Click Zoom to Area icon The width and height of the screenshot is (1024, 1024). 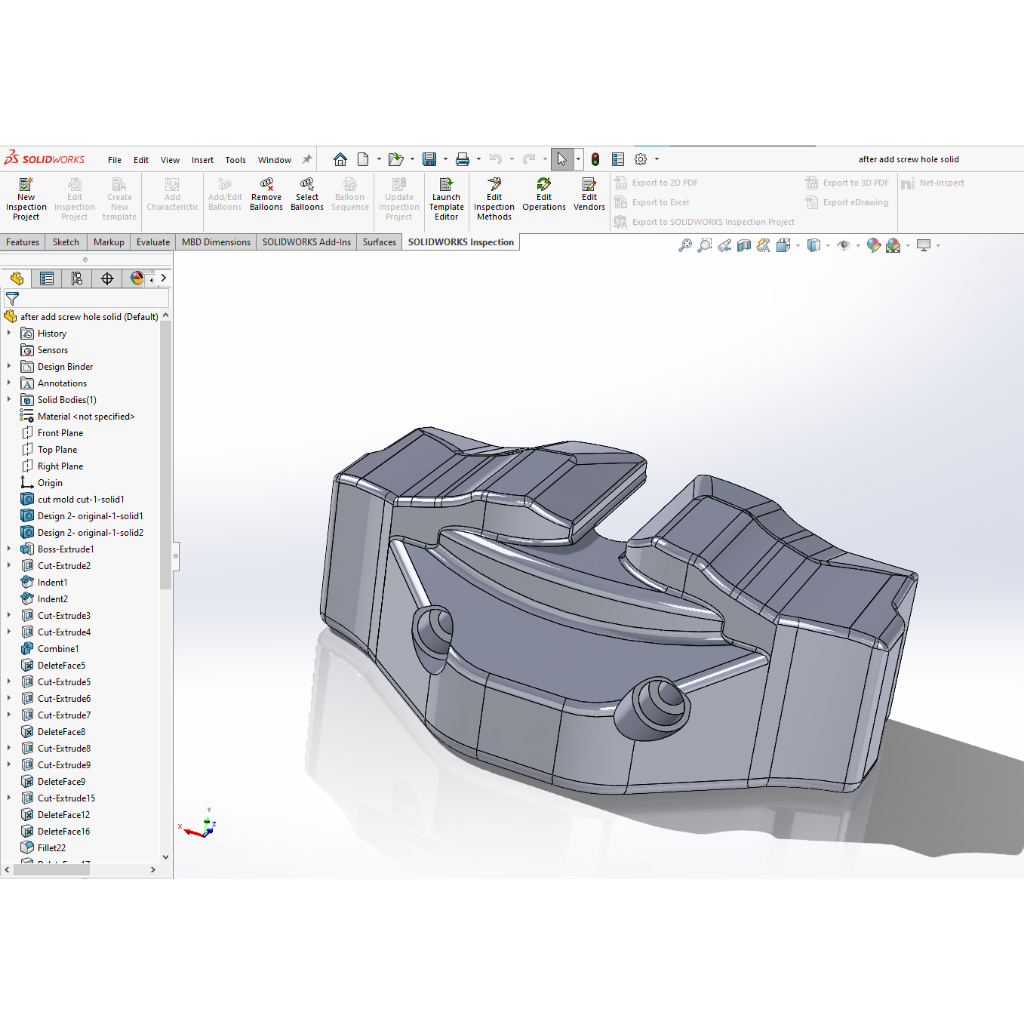point(704,246)
